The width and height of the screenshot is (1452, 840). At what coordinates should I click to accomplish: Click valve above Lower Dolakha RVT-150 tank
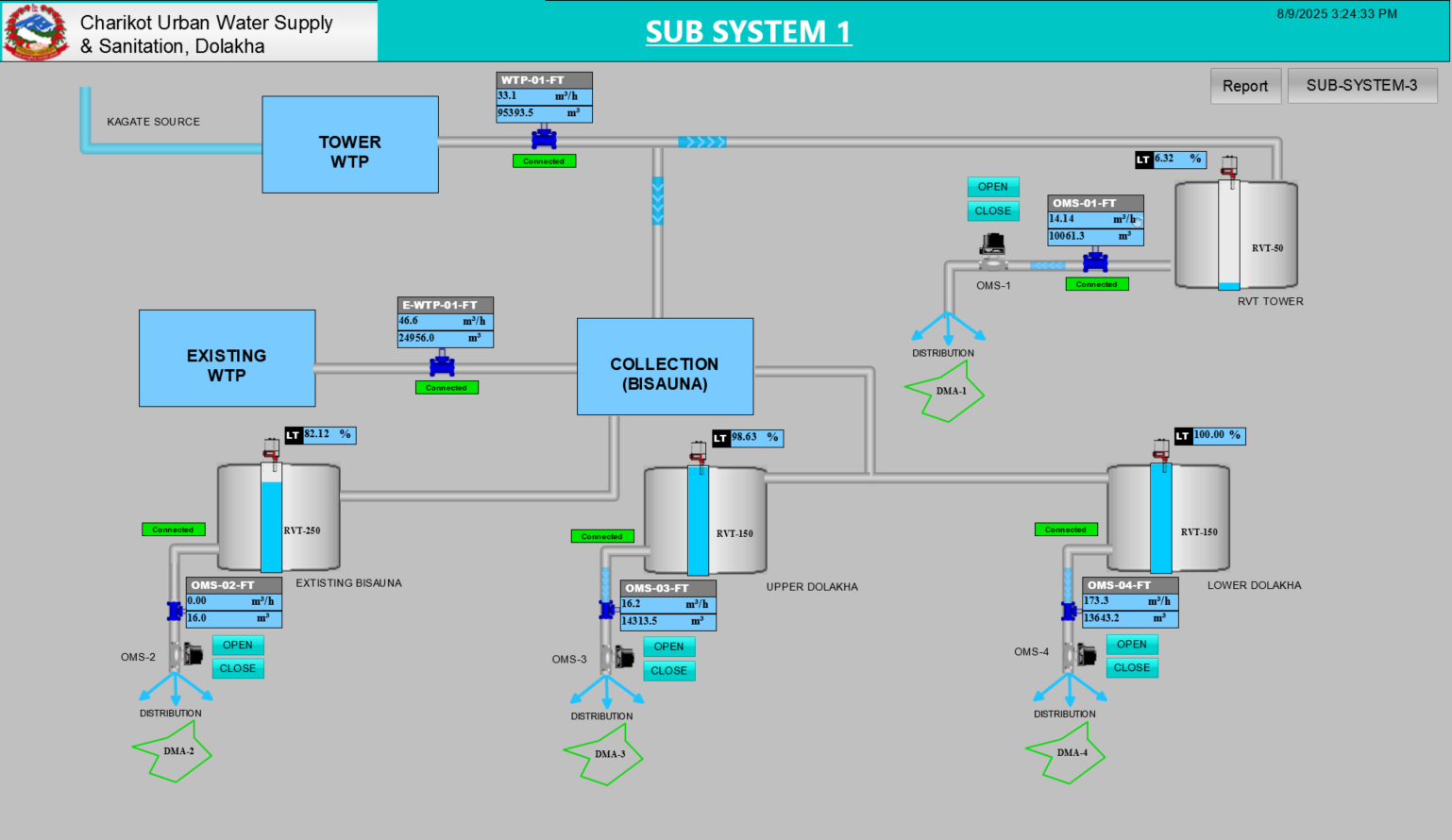(x=1159, y=450)
